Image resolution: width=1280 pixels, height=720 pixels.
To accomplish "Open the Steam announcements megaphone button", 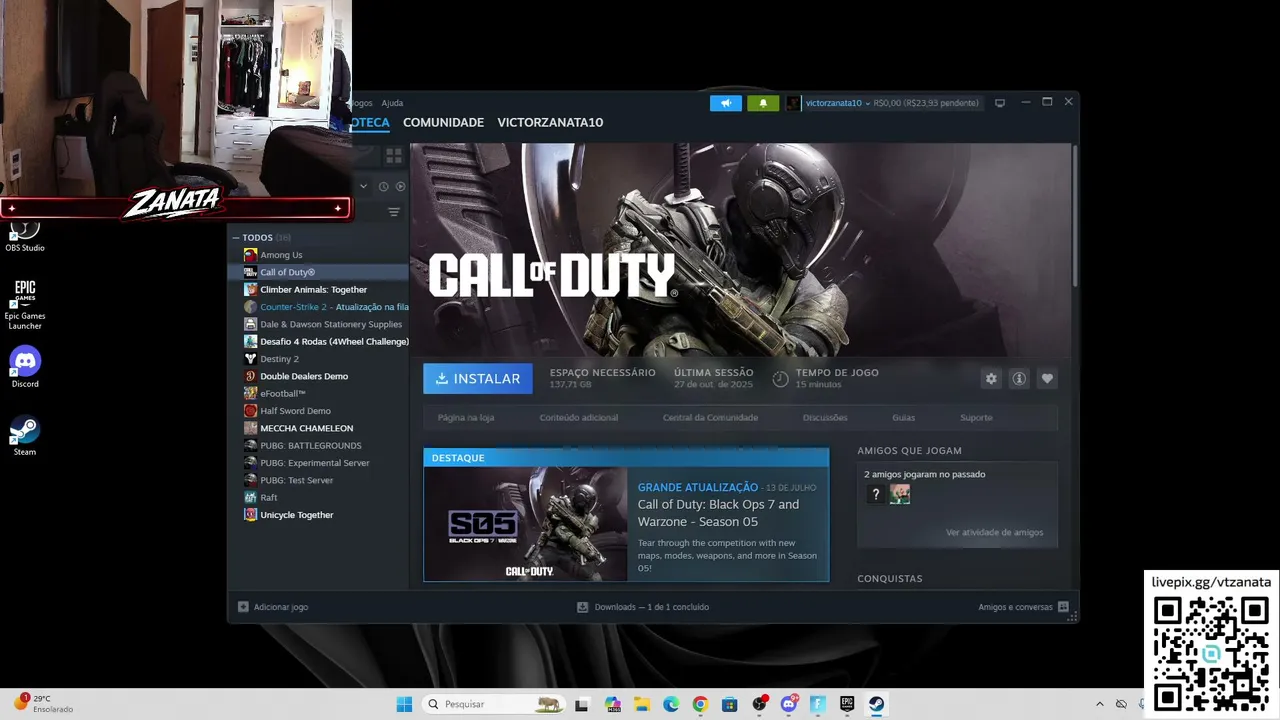I will click(x=726, y=103).
